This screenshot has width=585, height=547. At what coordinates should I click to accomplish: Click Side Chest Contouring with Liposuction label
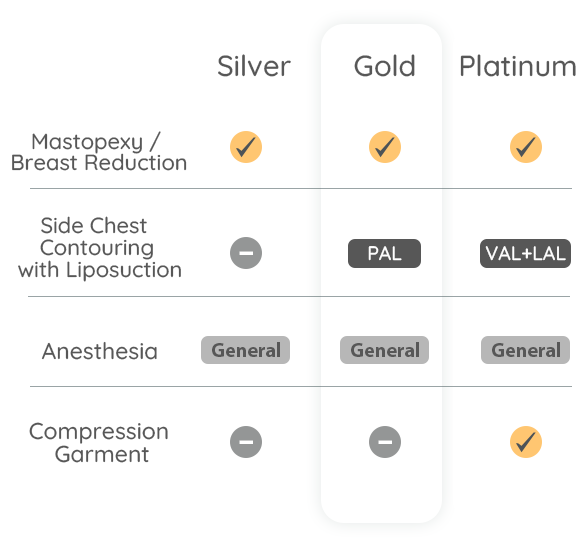tap(100, 248)
